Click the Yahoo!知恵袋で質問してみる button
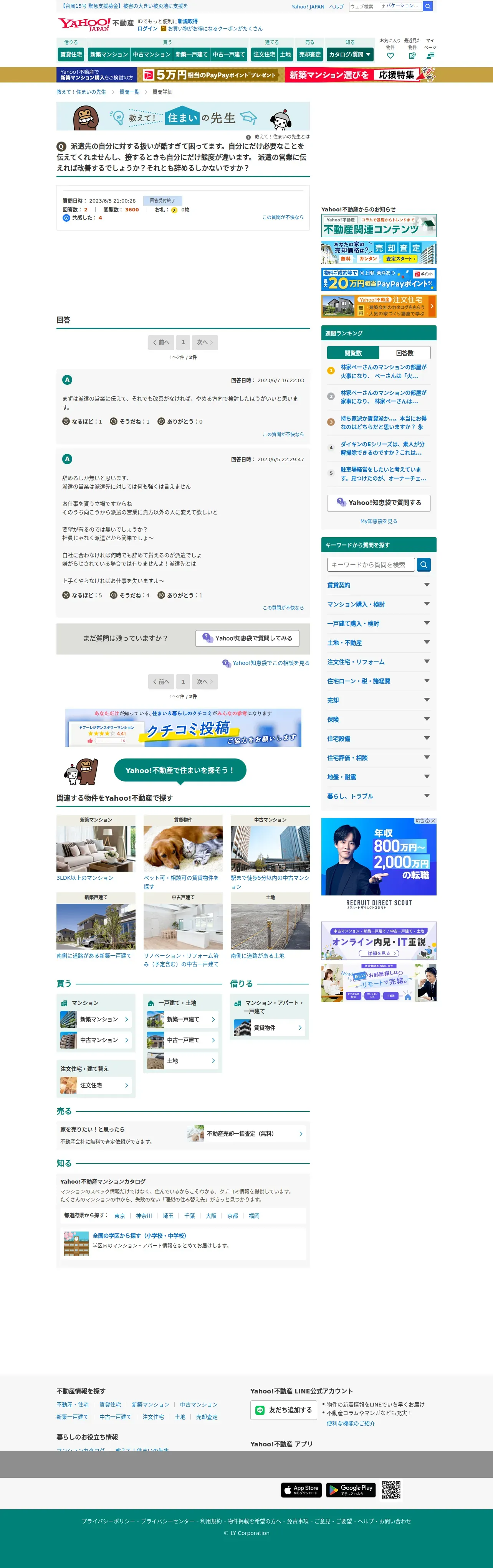This screenshot has height=1568, width=493. pos(247,638)
